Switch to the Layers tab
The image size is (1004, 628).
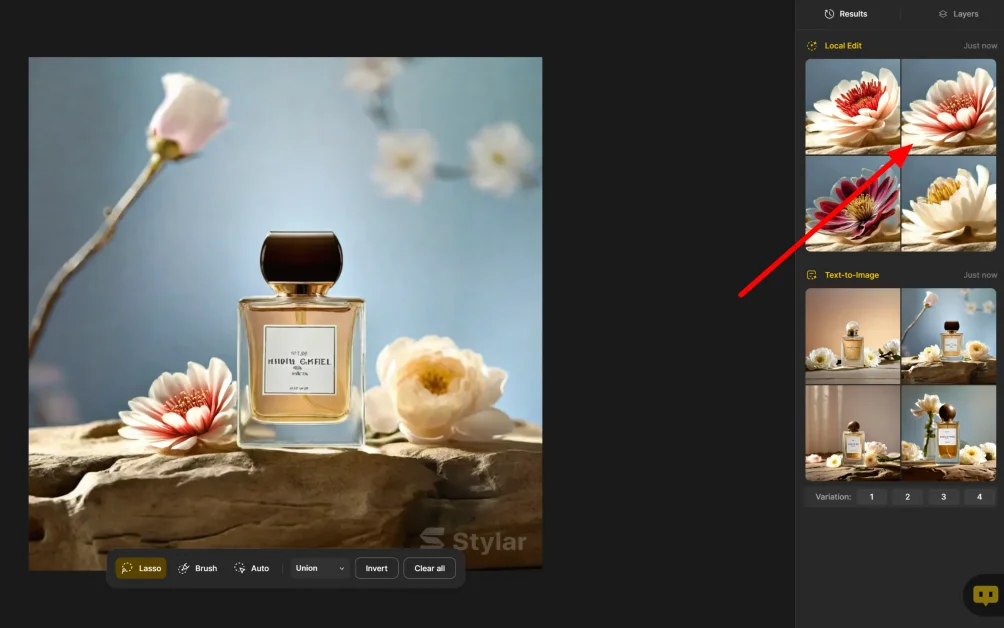pos(958,14)
